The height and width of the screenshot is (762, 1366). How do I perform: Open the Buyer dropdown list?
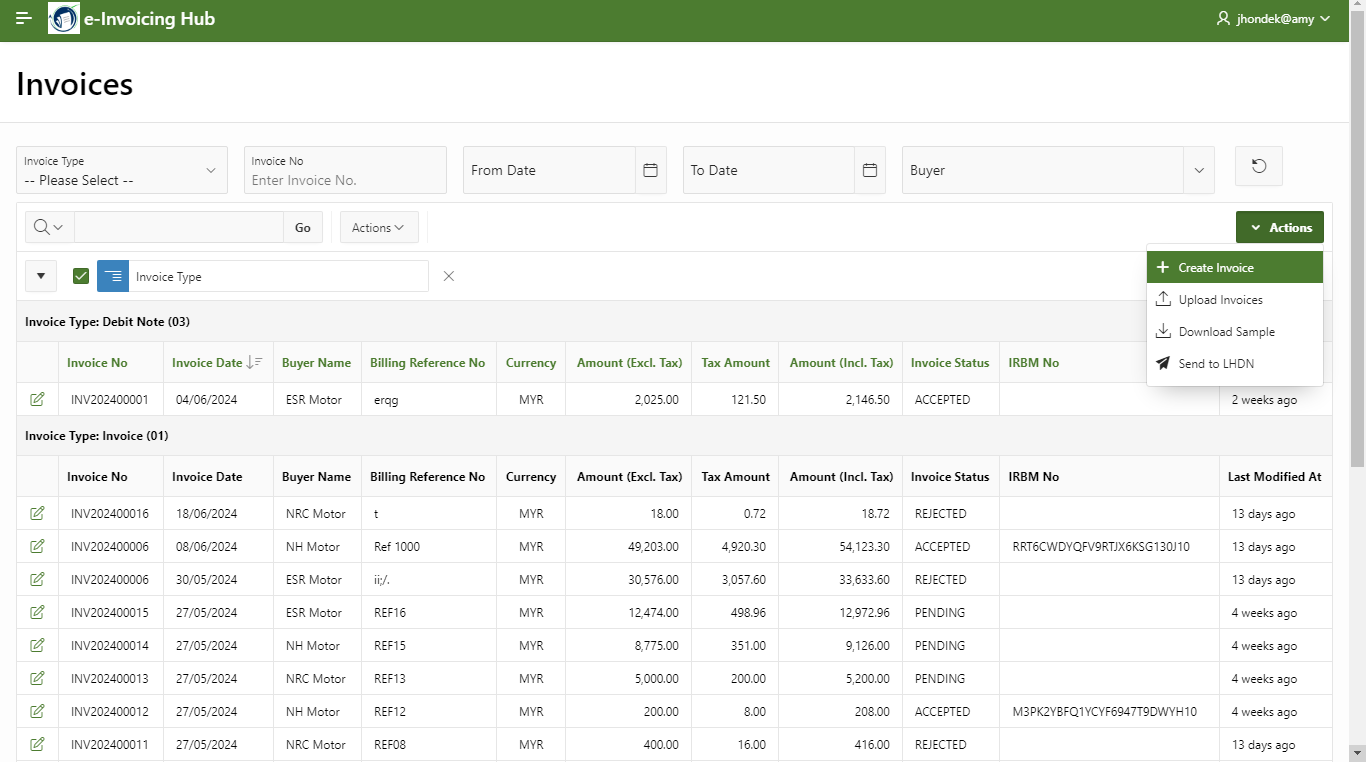[x=1198, y=171]
